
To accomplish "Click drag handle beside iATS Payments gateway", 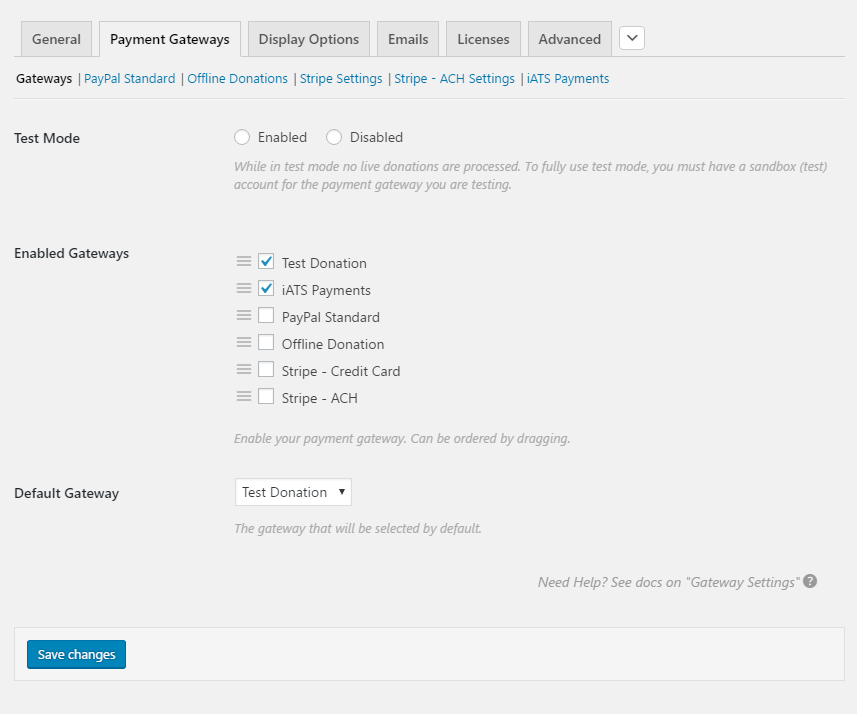I will tap(244, 288).
